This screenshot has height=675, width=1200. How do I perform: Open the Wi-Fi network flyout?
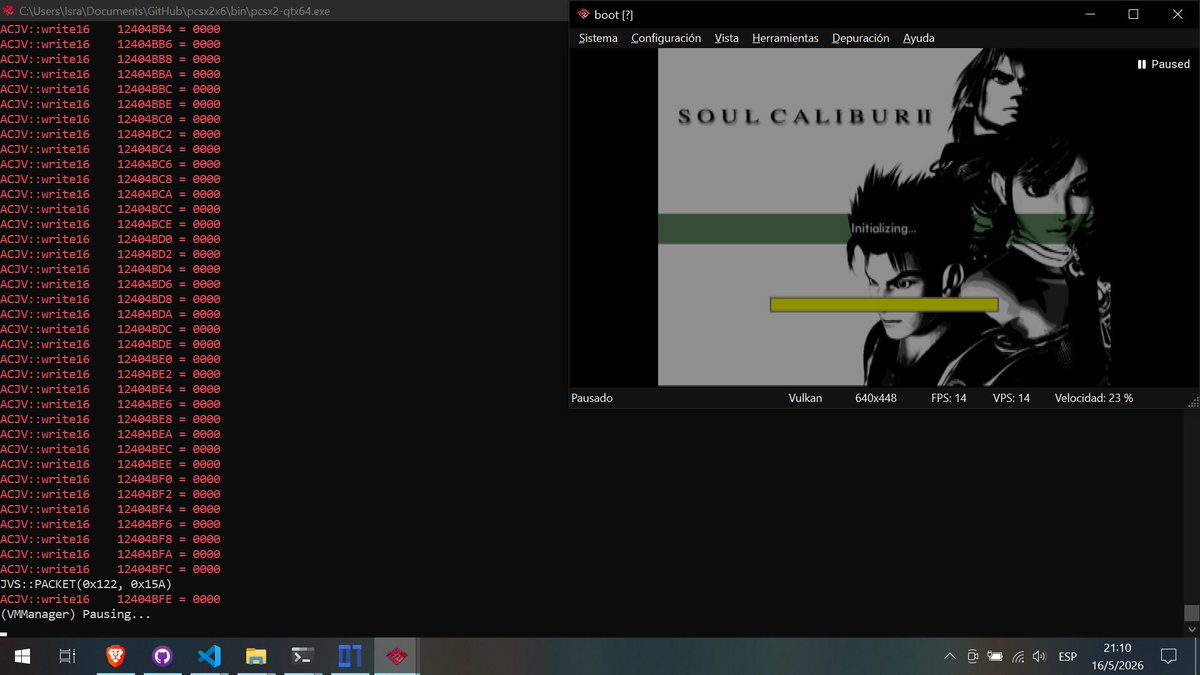tap(1018, 656)
